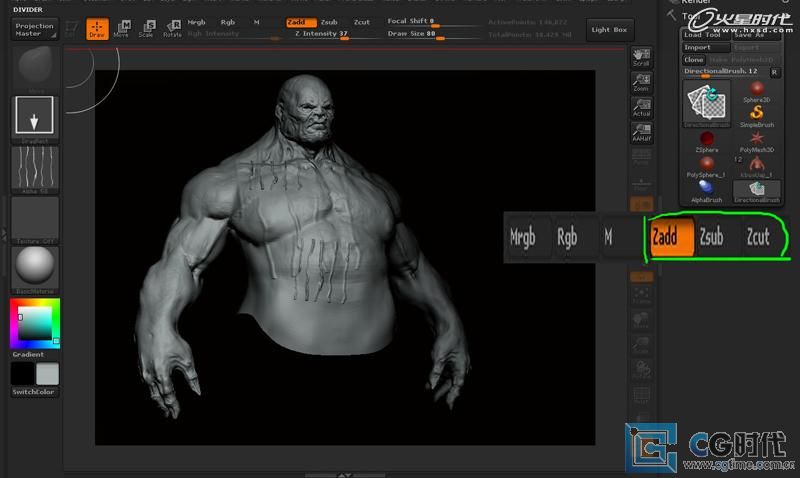
Task: Click the dimmed Edit icon beside Draw
Action: (x=72, y=29)
